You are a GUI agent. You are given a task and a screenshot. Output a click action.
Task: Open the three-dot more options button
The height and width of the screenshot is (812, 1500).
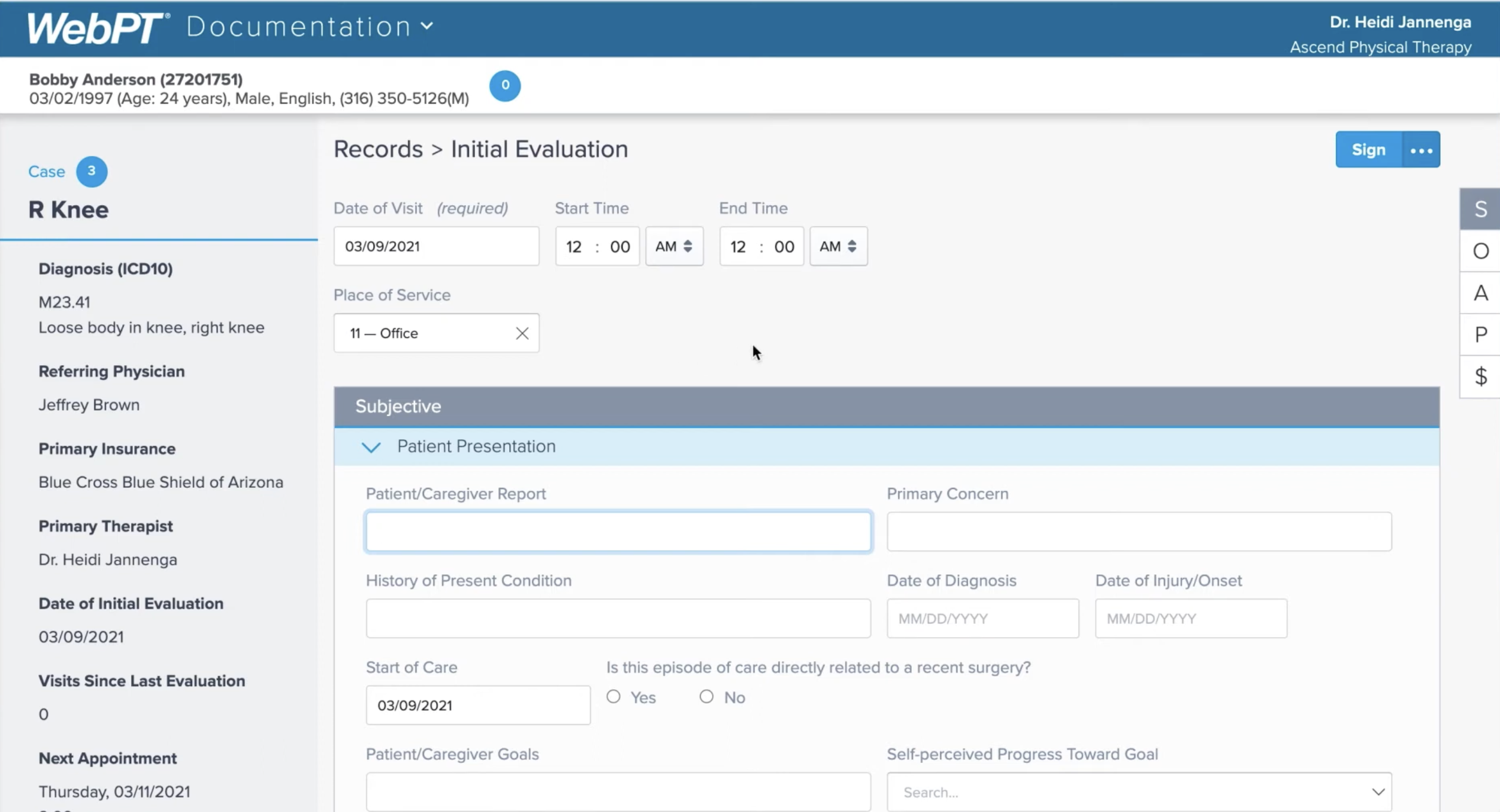(x=1421, y=149)
